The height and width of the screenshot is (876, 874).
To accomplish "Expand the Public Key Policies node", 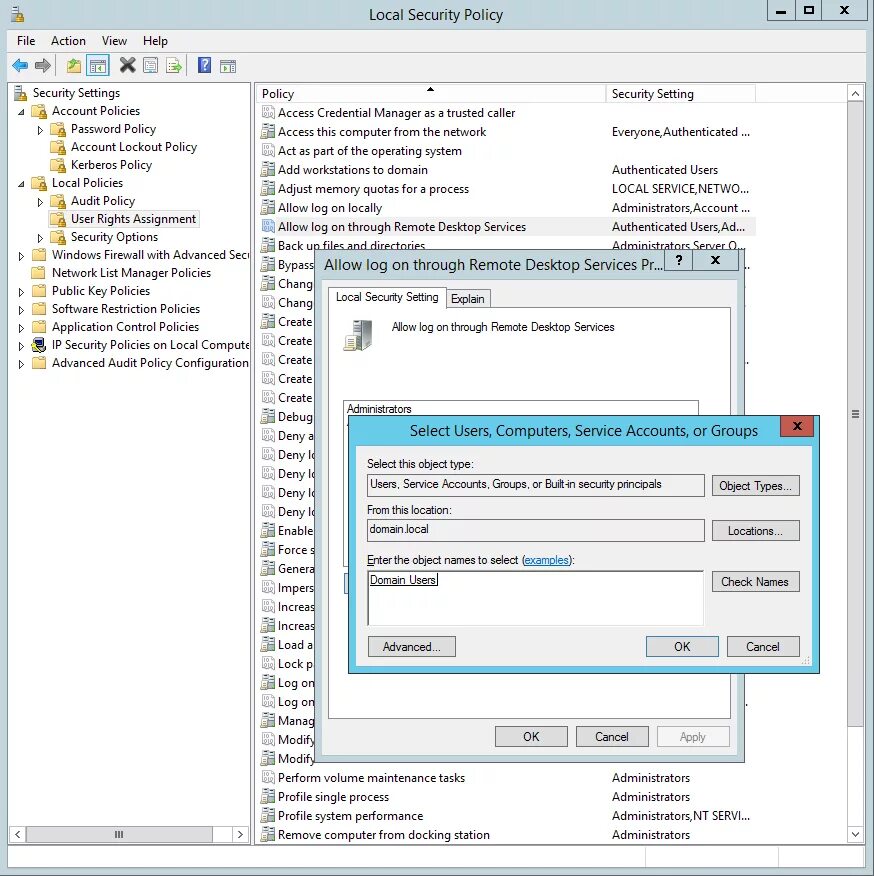I will click(x=21, y=292).
